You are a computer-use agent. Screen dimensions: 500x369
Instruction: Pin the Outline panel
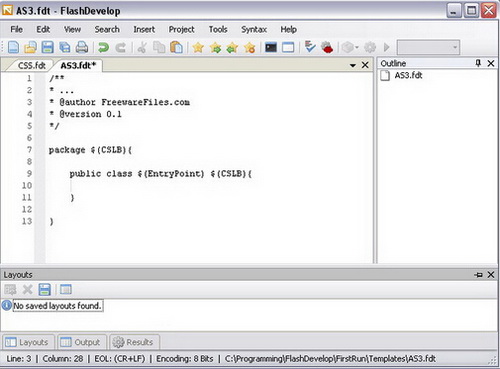coord(478,63)
